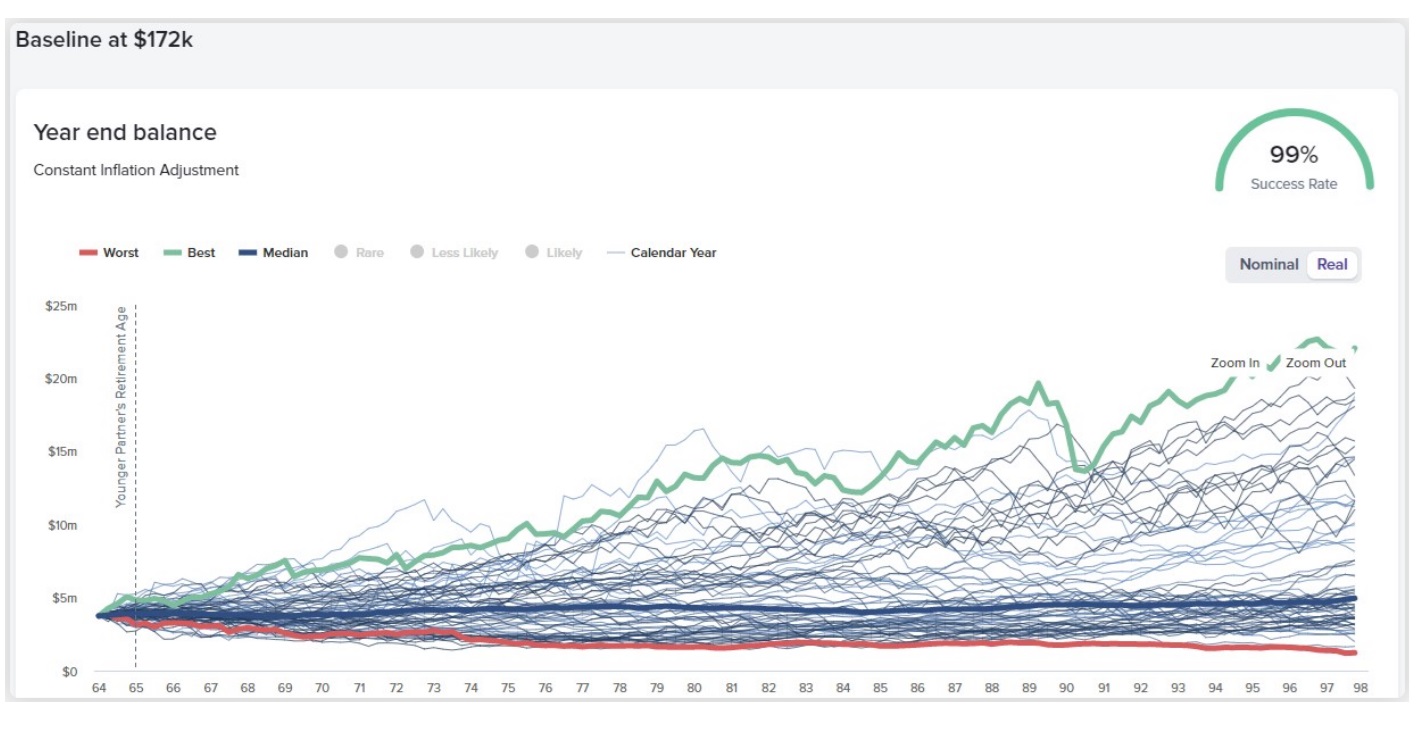Click age 80 on the x-axis

tap(693, 689)
